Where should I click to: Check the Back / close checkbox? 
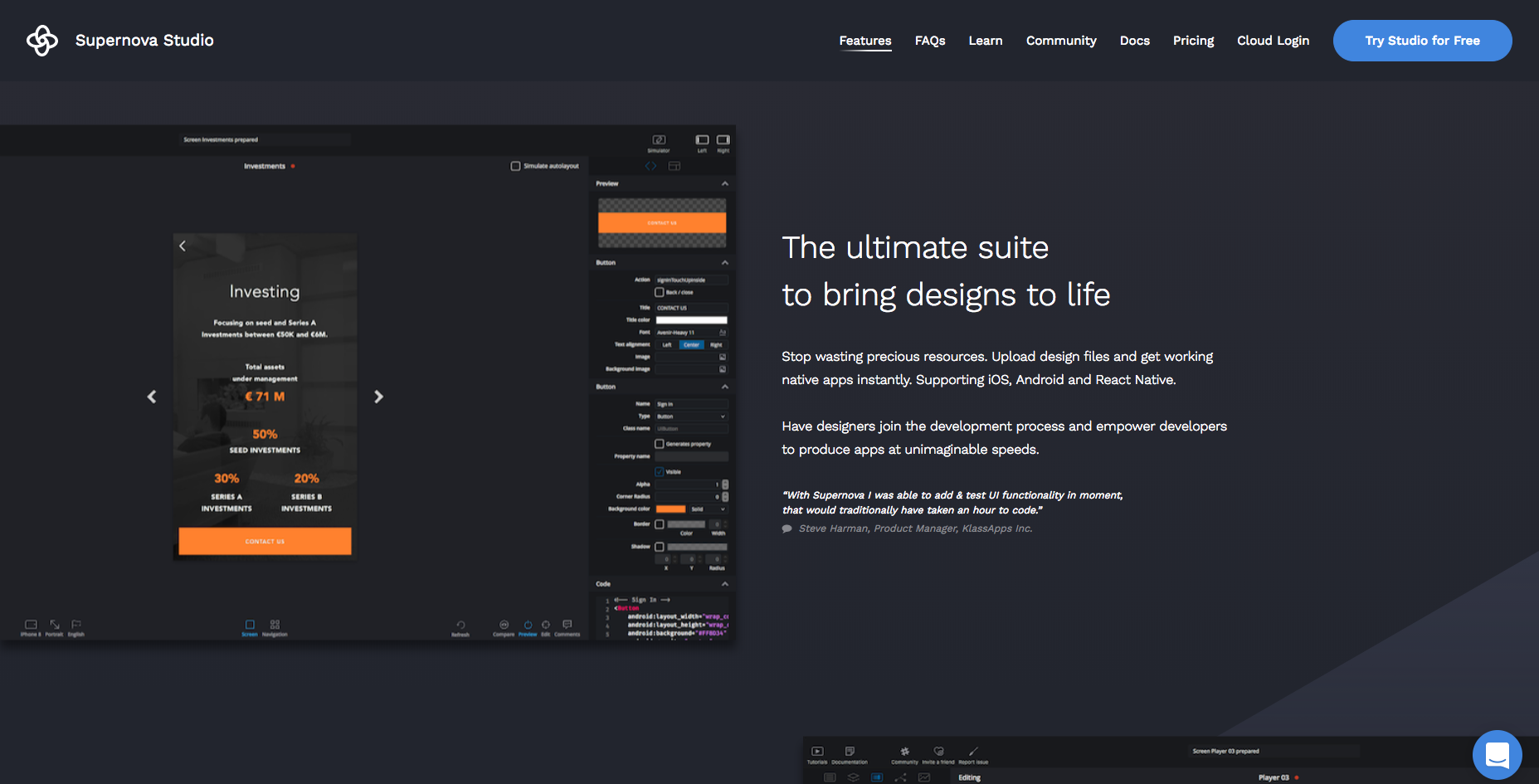660,292
